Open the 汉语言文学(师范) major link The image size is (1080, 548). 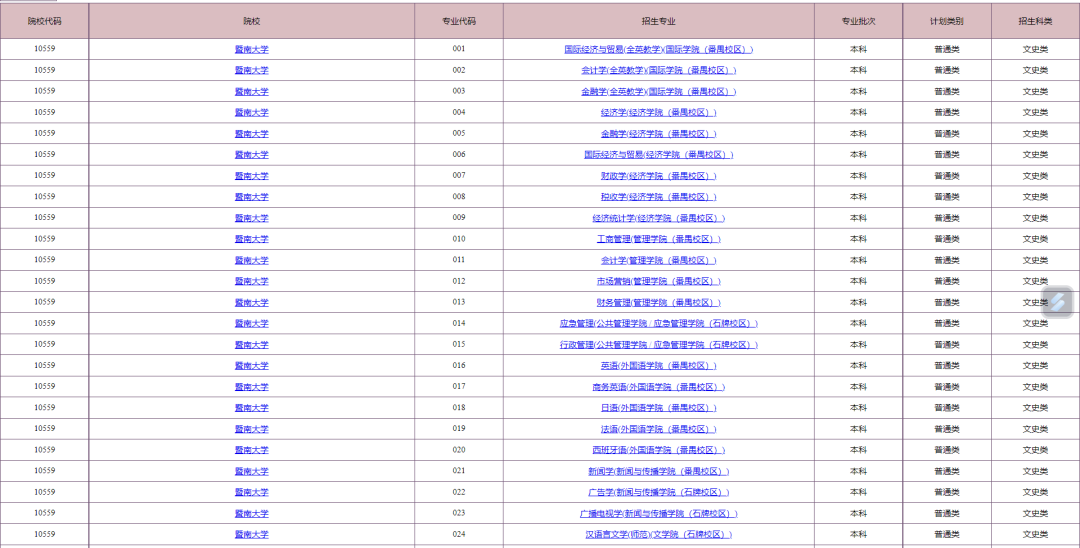pos(658,534)
